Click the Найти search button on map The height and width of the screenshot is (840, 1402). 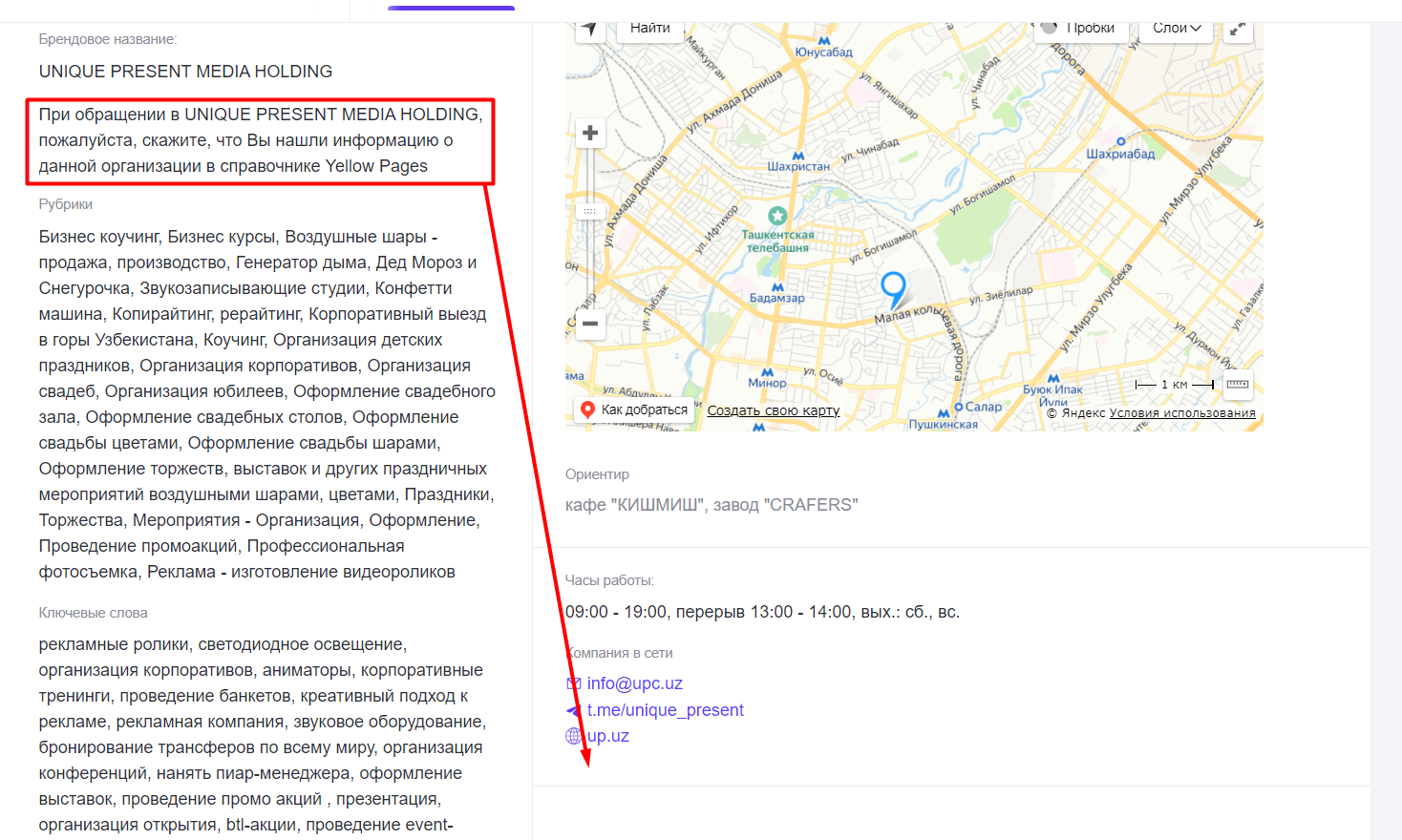coord(650,29)
